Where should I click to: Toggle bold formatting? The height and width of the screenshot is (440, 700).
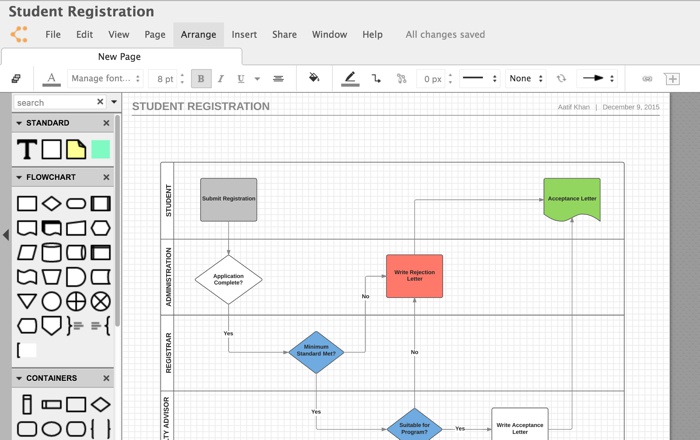[x=201, y=79]
